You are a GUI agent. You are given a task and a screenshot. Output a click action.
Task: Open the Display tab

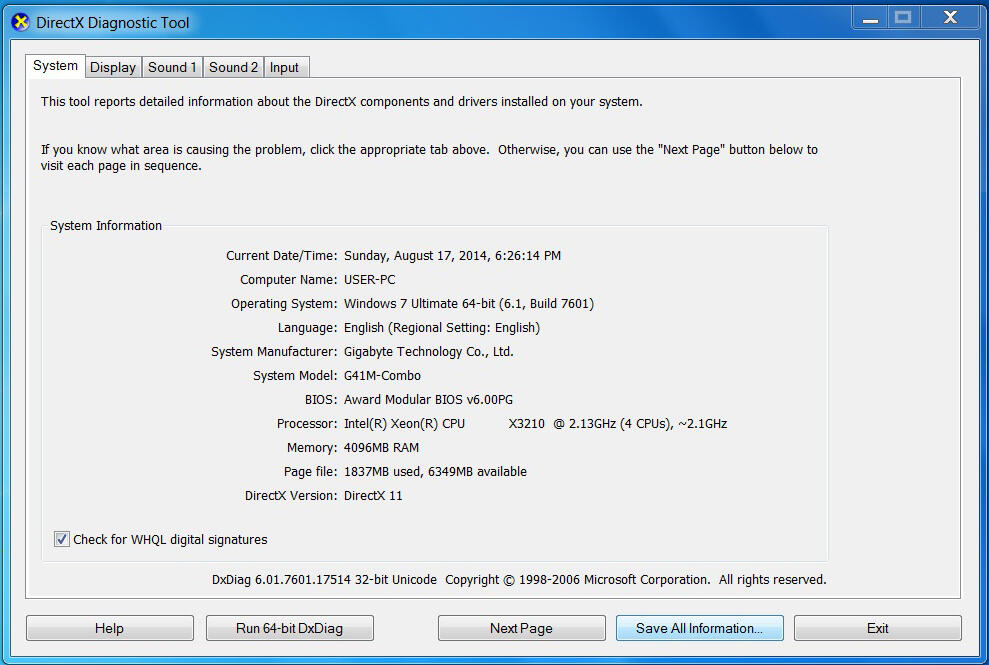pyautogui.click(x=113, y=68)
